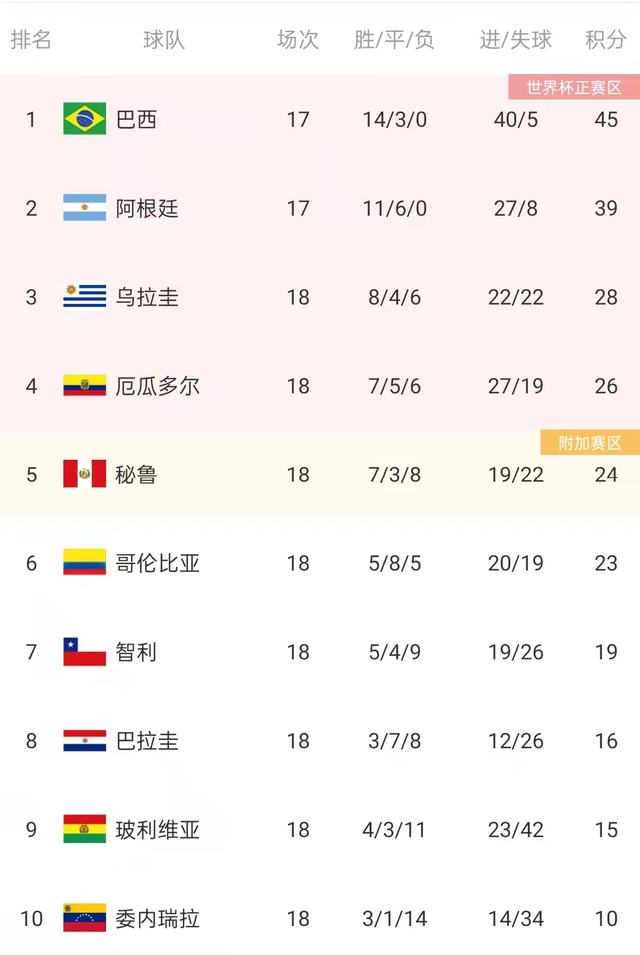640x955 pixels.
Task: Select the 胜/平/负 column header
Action: (x=394, y=40)
